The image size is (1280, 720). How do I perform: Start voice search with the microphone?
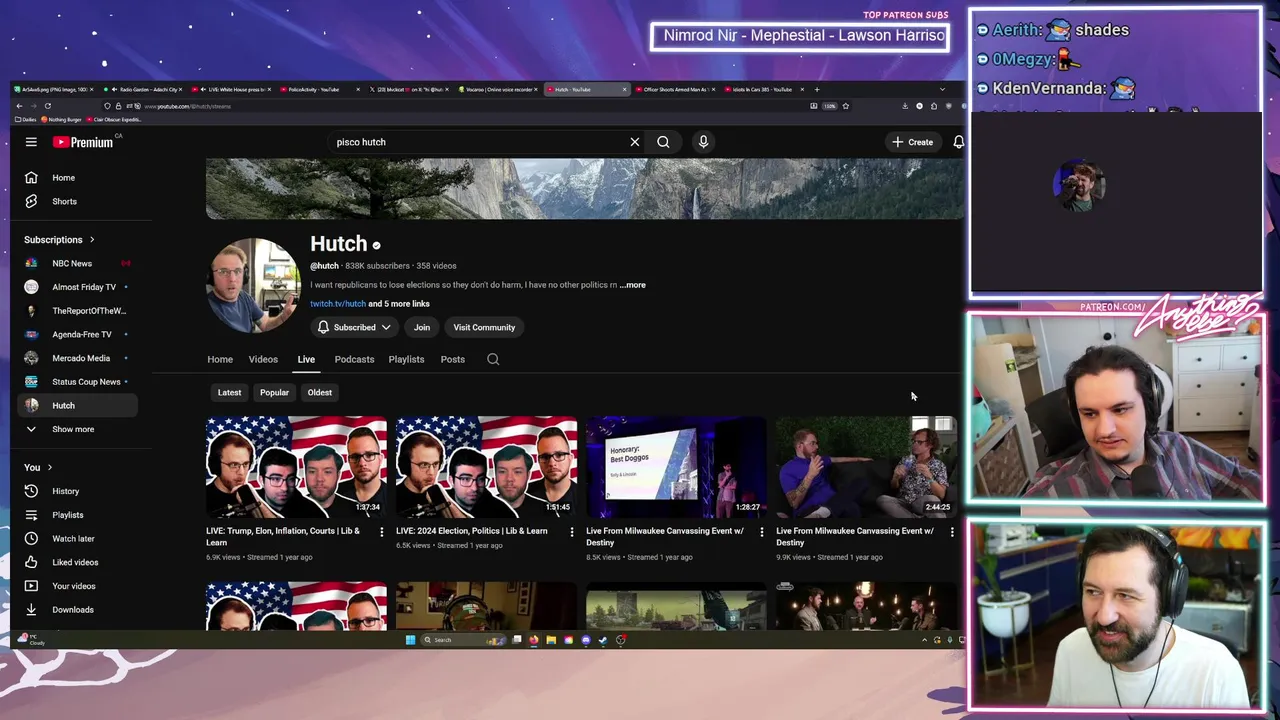point(703,142)
